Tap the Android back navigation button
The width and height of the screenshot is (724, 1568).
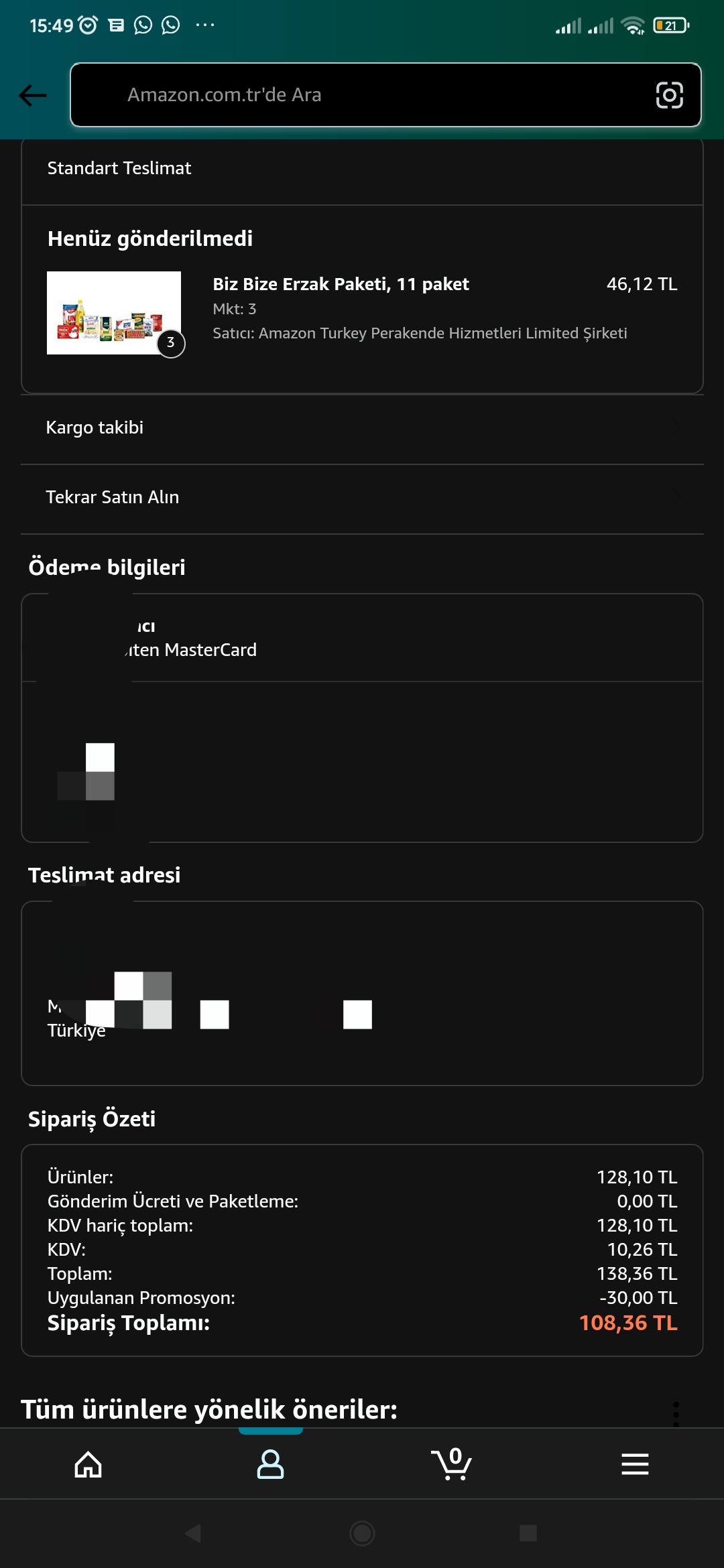(x=193, y=1532)
